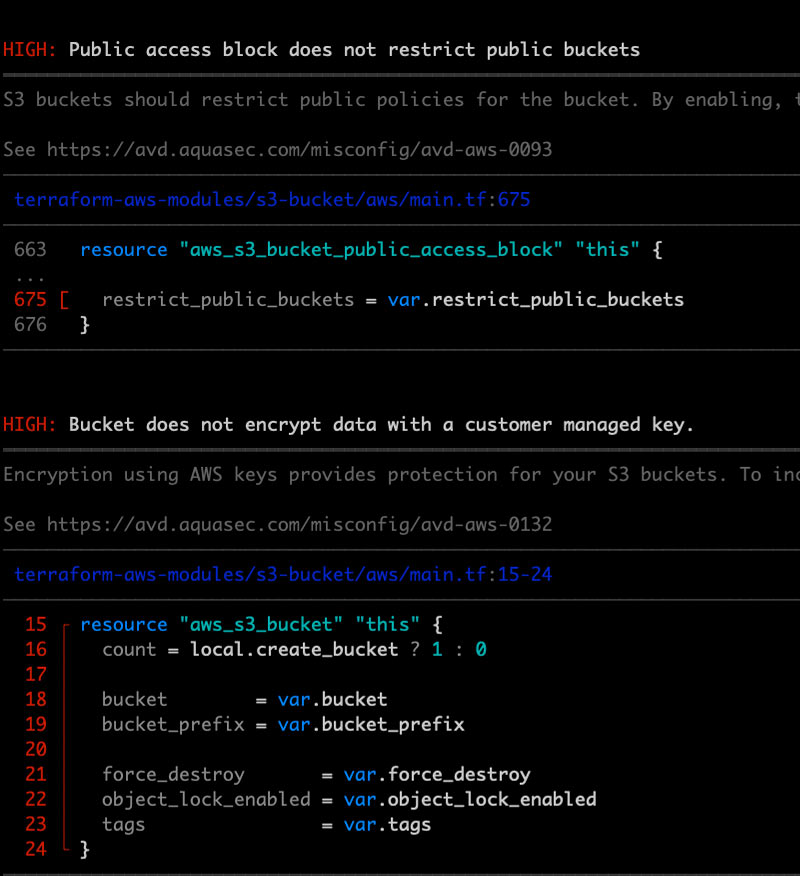Screen dimensions: 800x876
Task: Click the cyan '1' on line 16
Action: click(437, 650)
